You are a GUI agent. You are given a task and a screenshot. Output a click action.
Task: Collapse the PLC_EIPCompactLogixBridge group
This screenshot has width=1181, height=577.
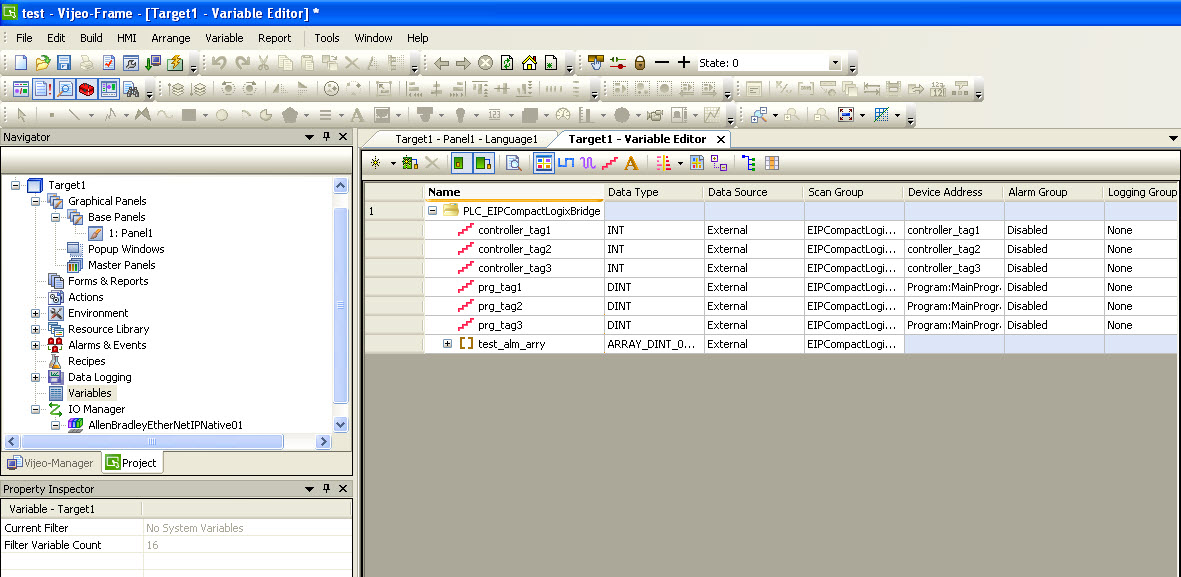(x=433, y=211)
